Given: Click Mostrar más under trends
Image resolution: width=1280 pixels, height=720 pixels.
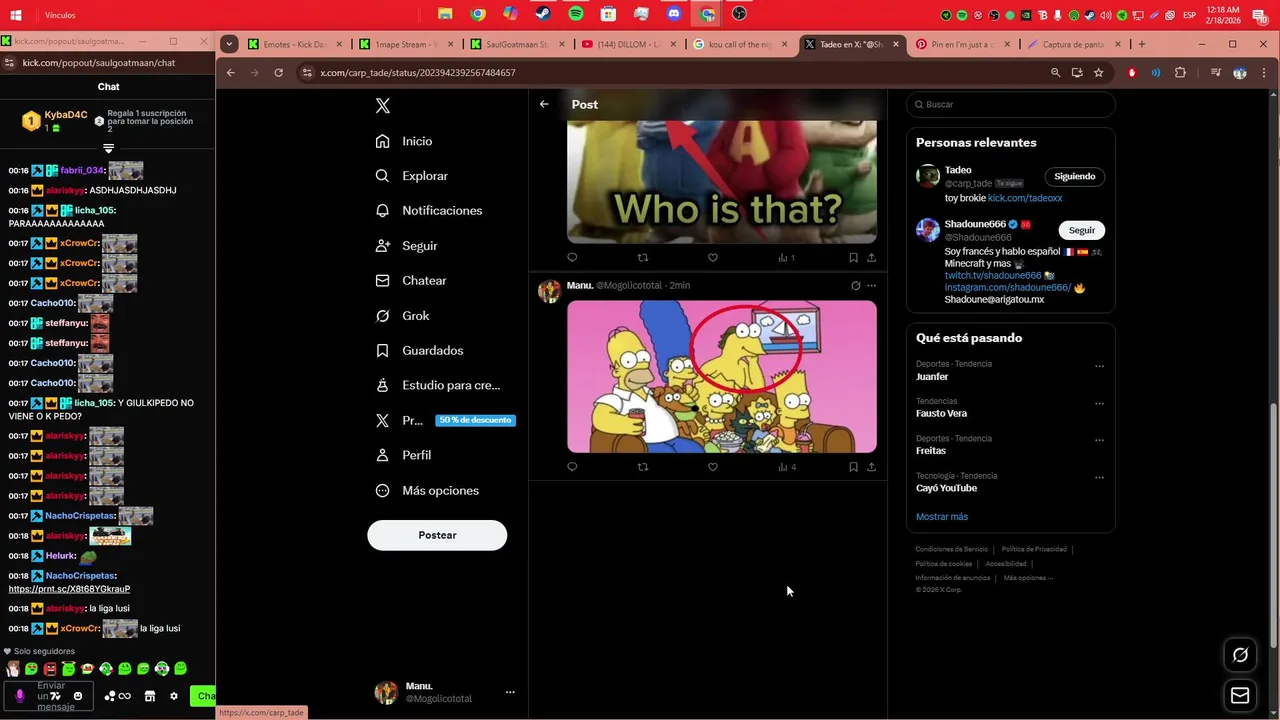Looking at the screenshot, I should pyautogui.click(x=942, y=517).
